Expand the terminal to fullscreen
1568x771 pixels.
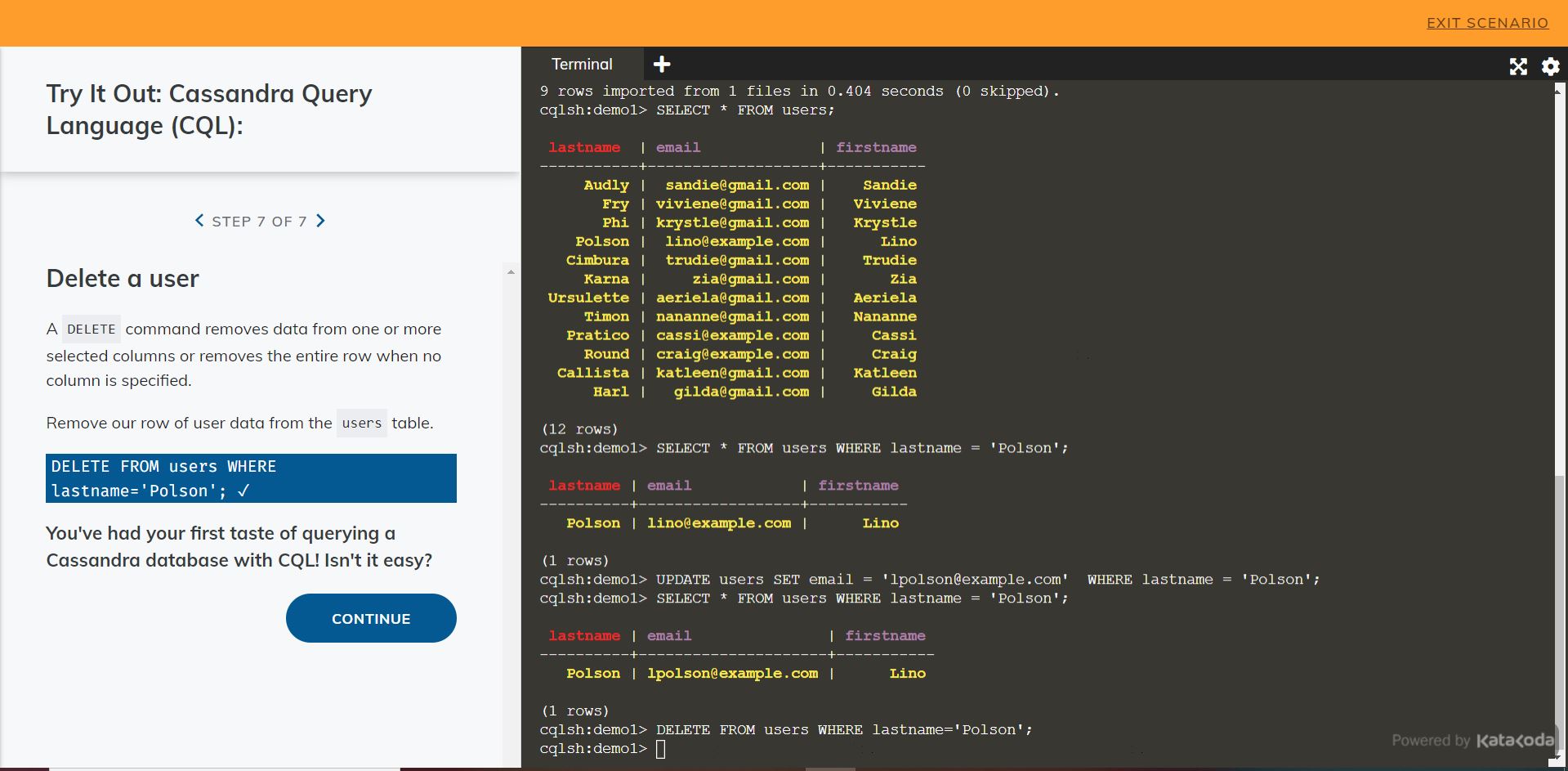[1517, 66]
